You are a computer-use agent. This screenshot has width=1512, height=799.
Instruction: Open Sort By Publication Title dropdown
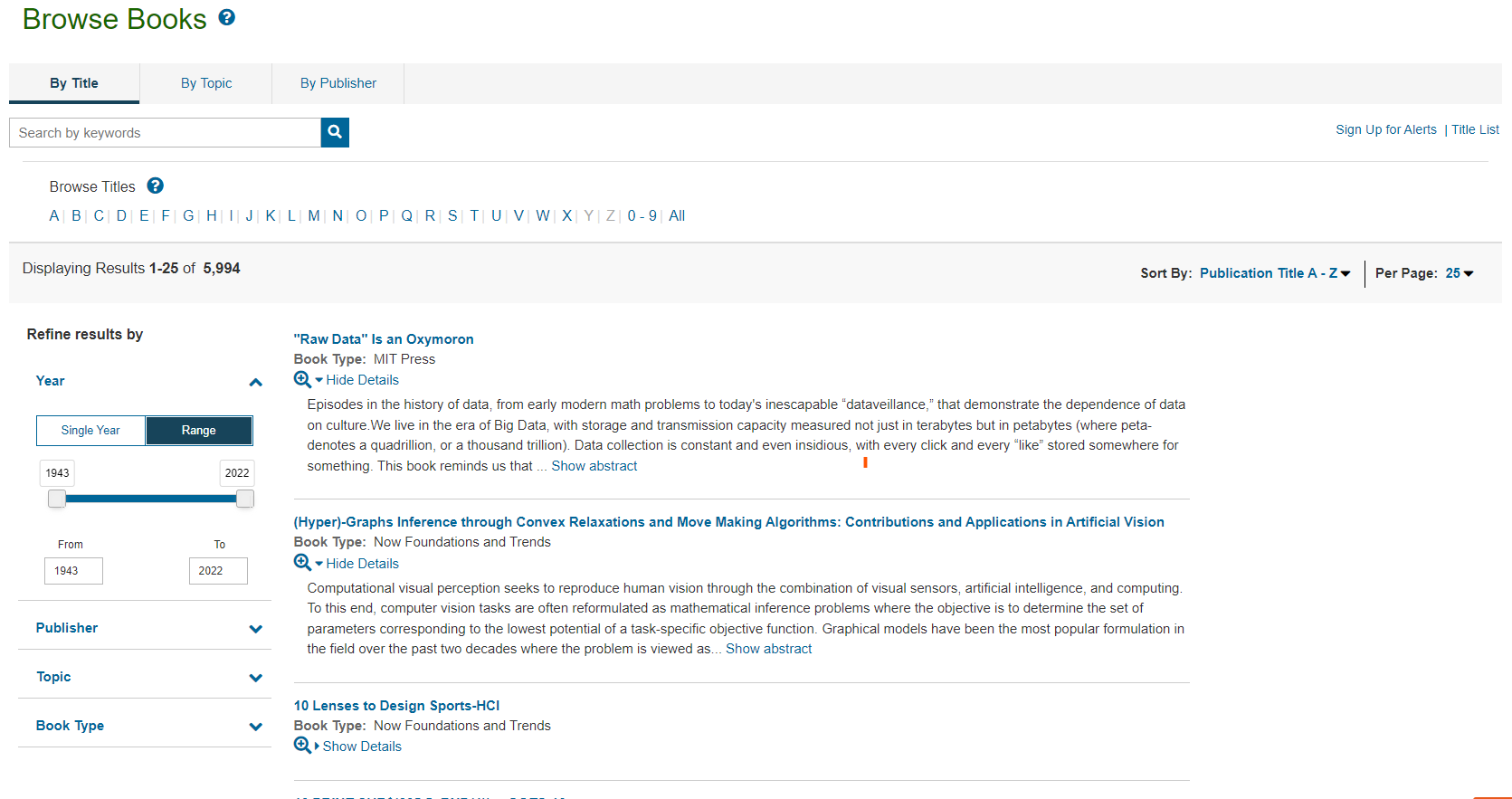(x=1275, y=273)
